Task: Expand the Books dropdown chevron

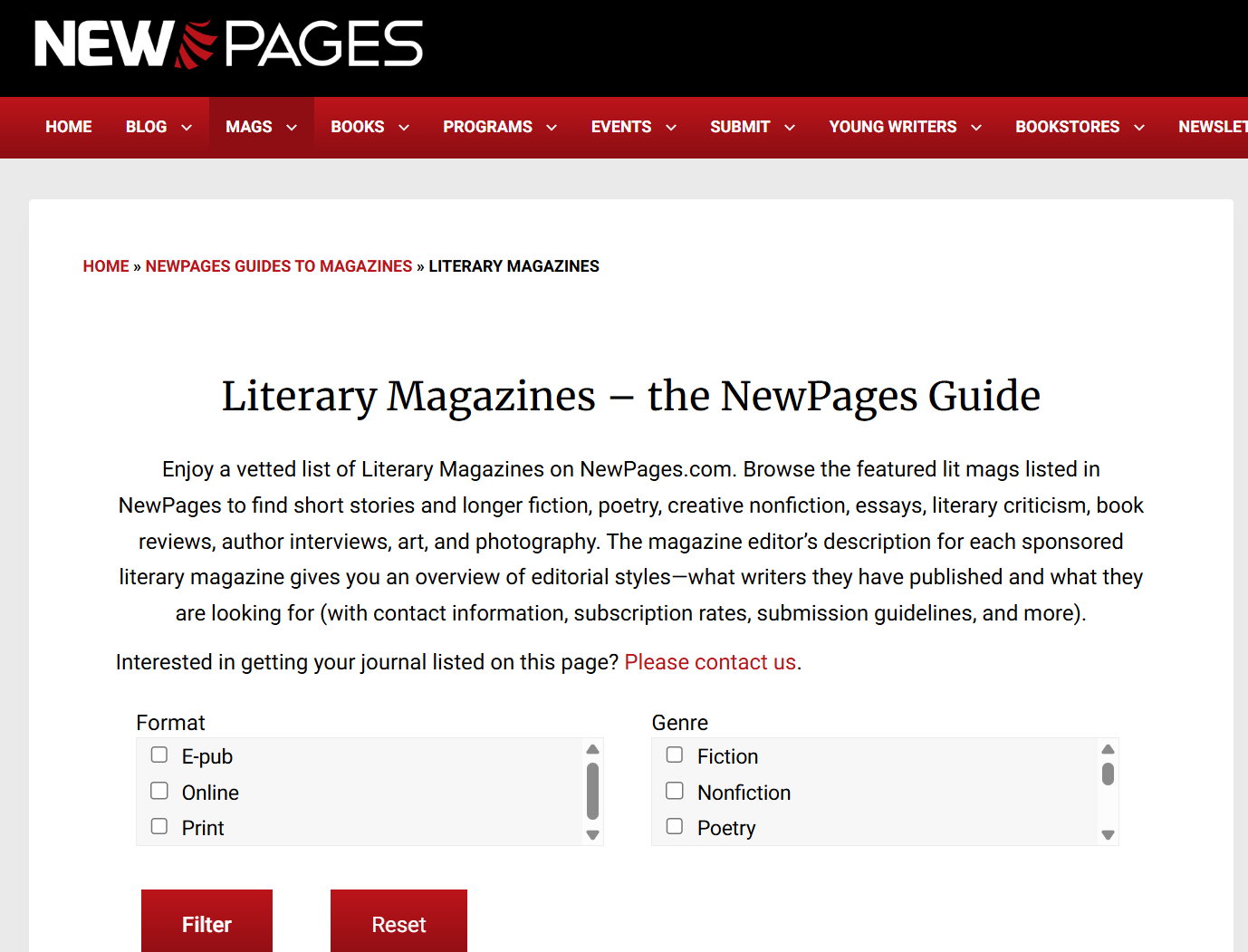Action: tap(404, 128)
